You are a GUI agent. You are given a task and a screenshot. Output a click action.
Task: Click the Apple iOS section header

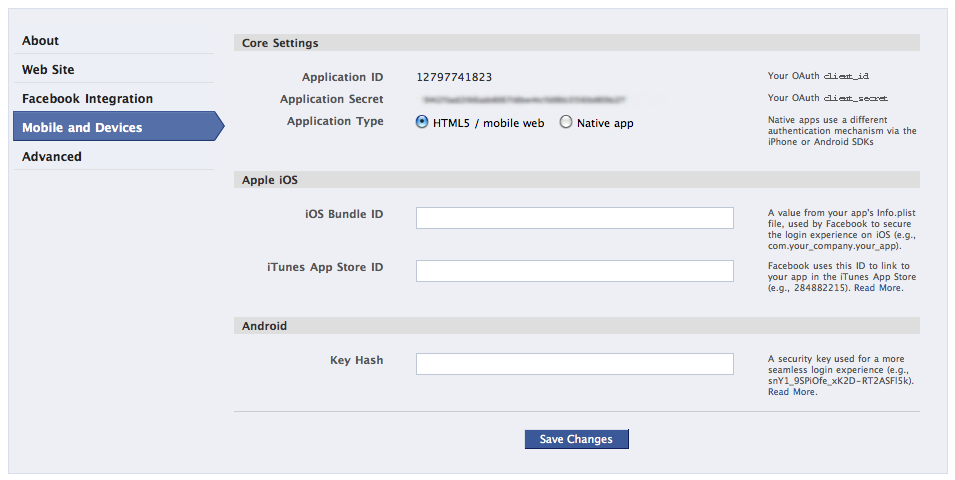click(x=576, y=180)
